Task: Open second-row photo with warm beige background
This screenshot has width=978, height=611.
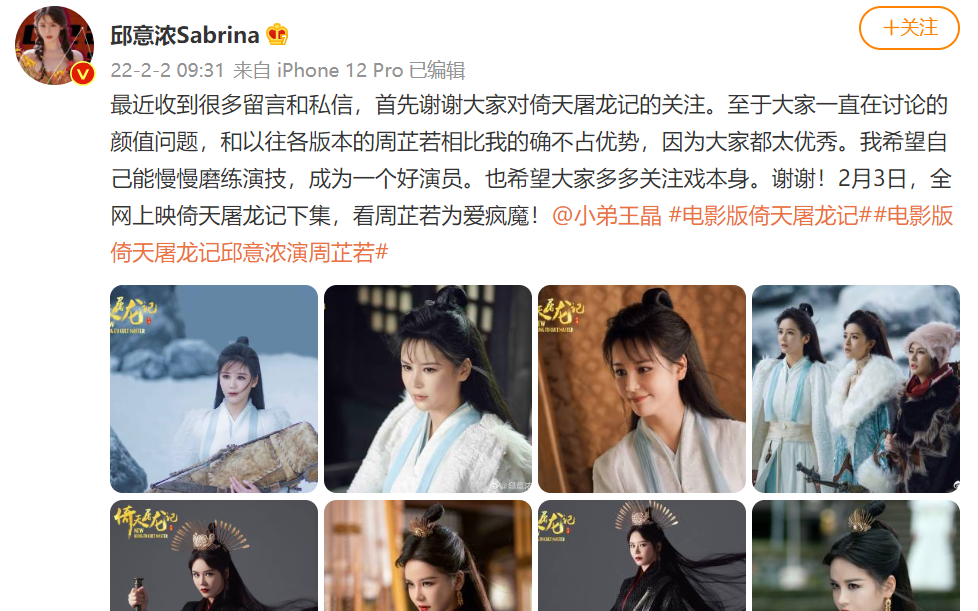Action: click(x=428, y=556)
